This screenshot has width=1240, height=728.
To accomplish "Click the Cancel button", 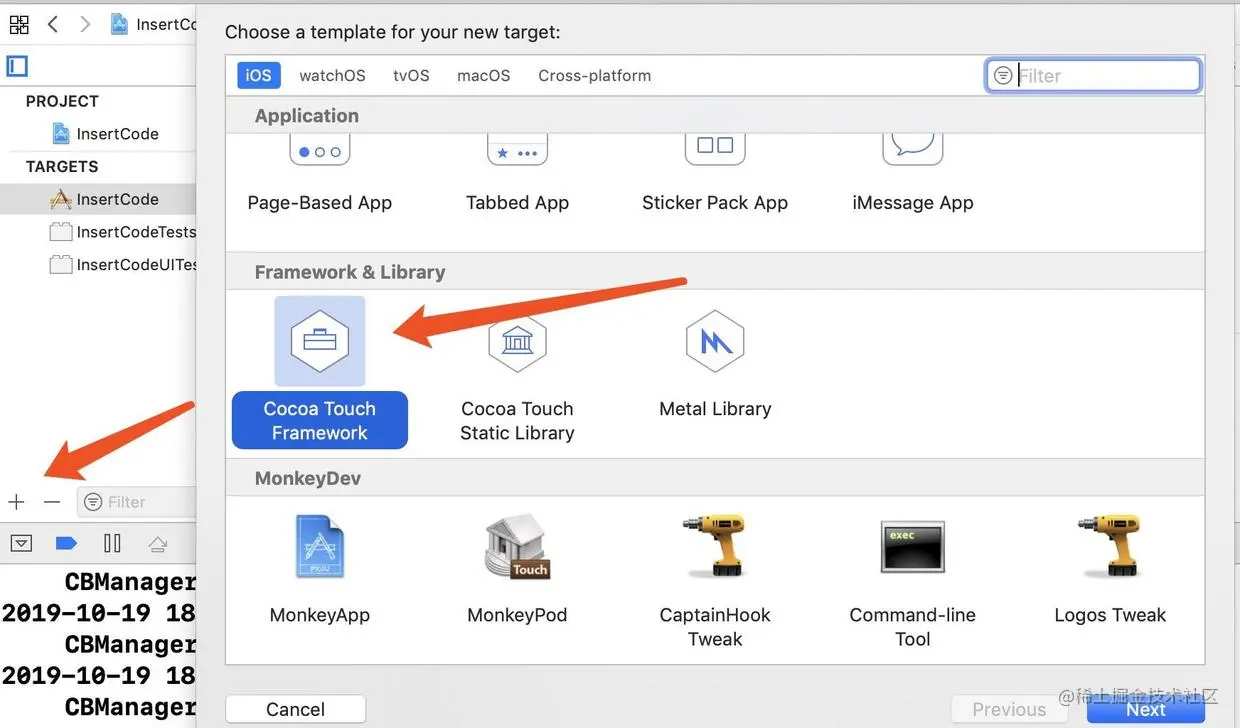I will [296, 709].
